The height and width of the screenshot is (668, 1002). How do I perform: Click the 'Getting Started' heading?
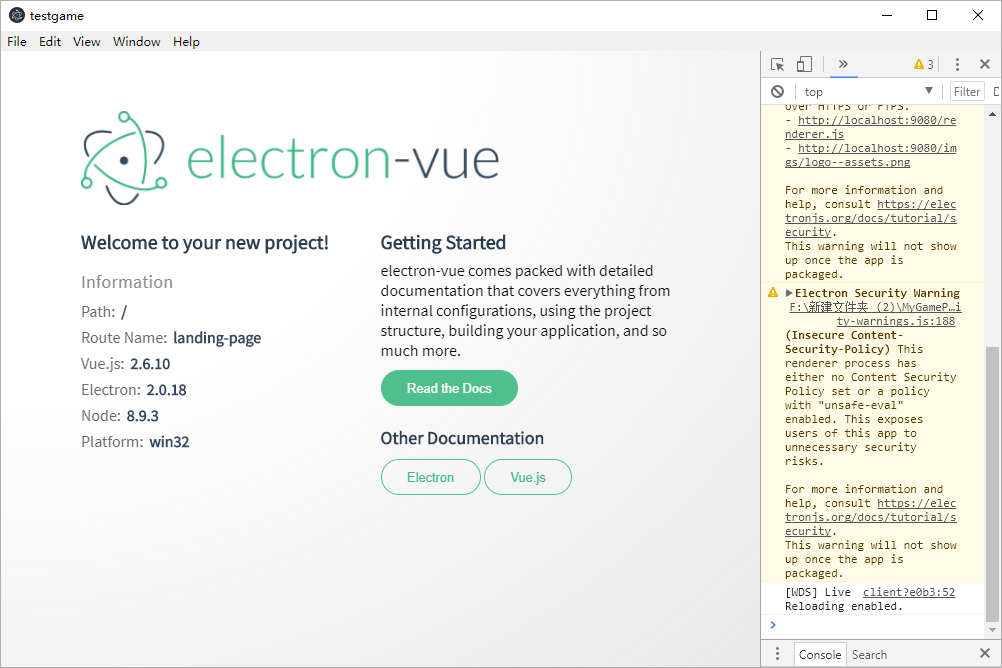tap(443, 243)
